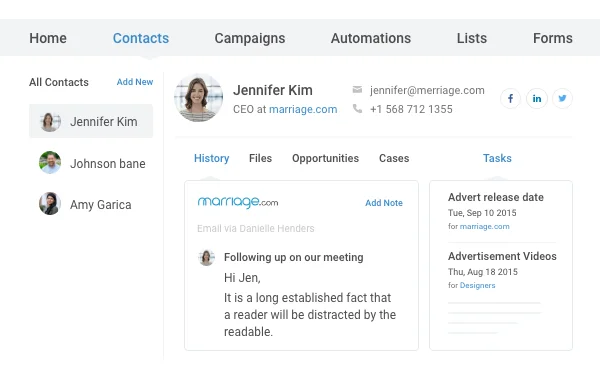The image size is (600, 378).
Task: Click the 'Hi Jen,' greeting line
Action: coord(242,278)
